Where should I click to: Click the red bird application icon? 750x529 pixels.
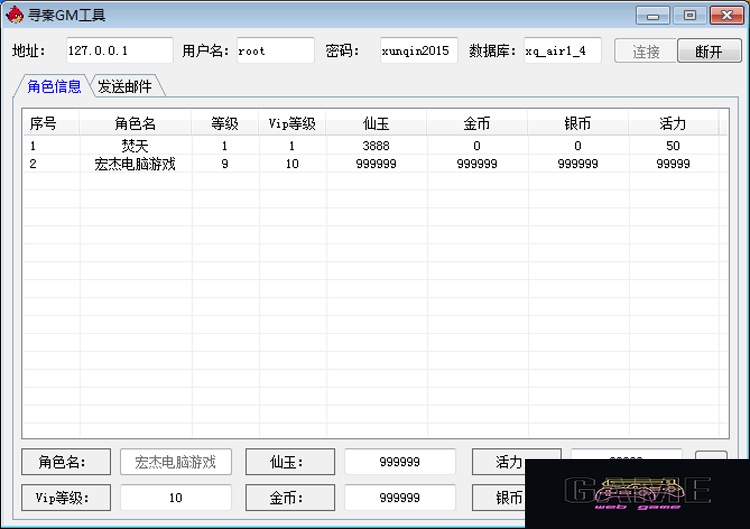point(14,15)
